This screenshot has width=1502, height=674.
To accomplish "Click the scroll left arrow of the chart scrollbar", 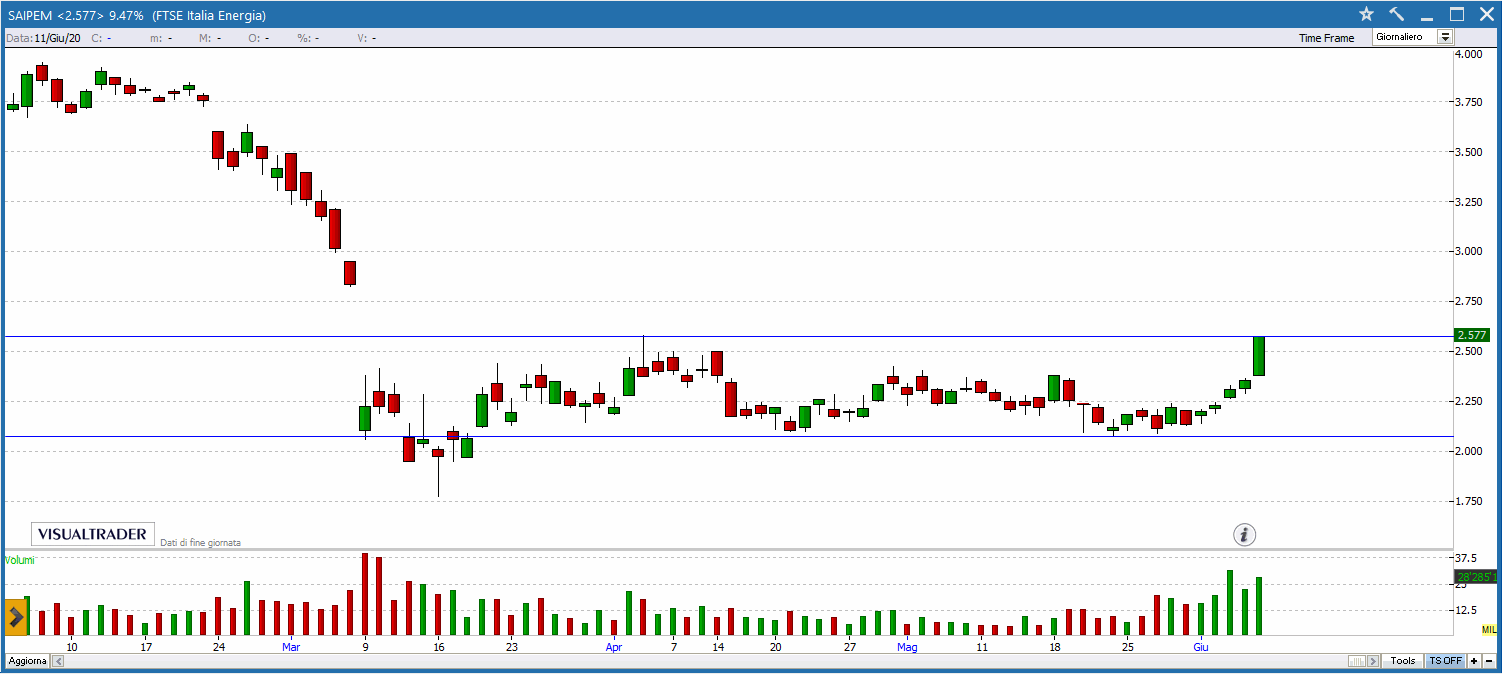I will [x=58, y=661].
